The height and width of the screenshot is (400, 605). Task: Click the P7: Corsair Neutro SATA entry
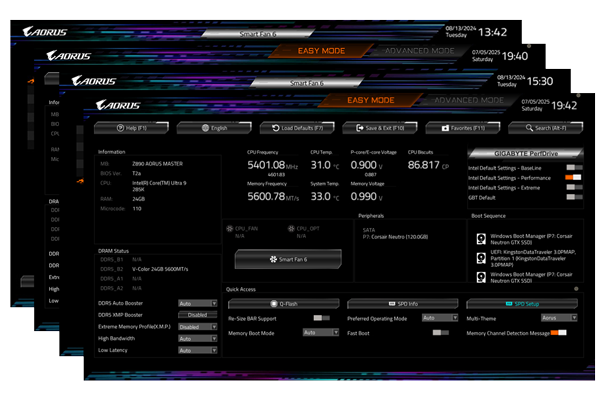[x=395, y=237]
